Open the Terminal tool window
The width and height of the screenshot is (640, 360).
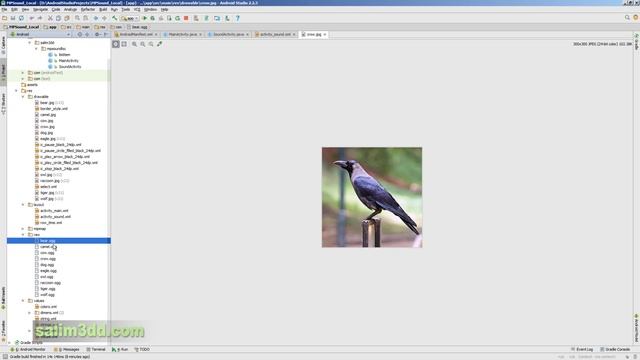pyautogui.click(x=96, y=350)
